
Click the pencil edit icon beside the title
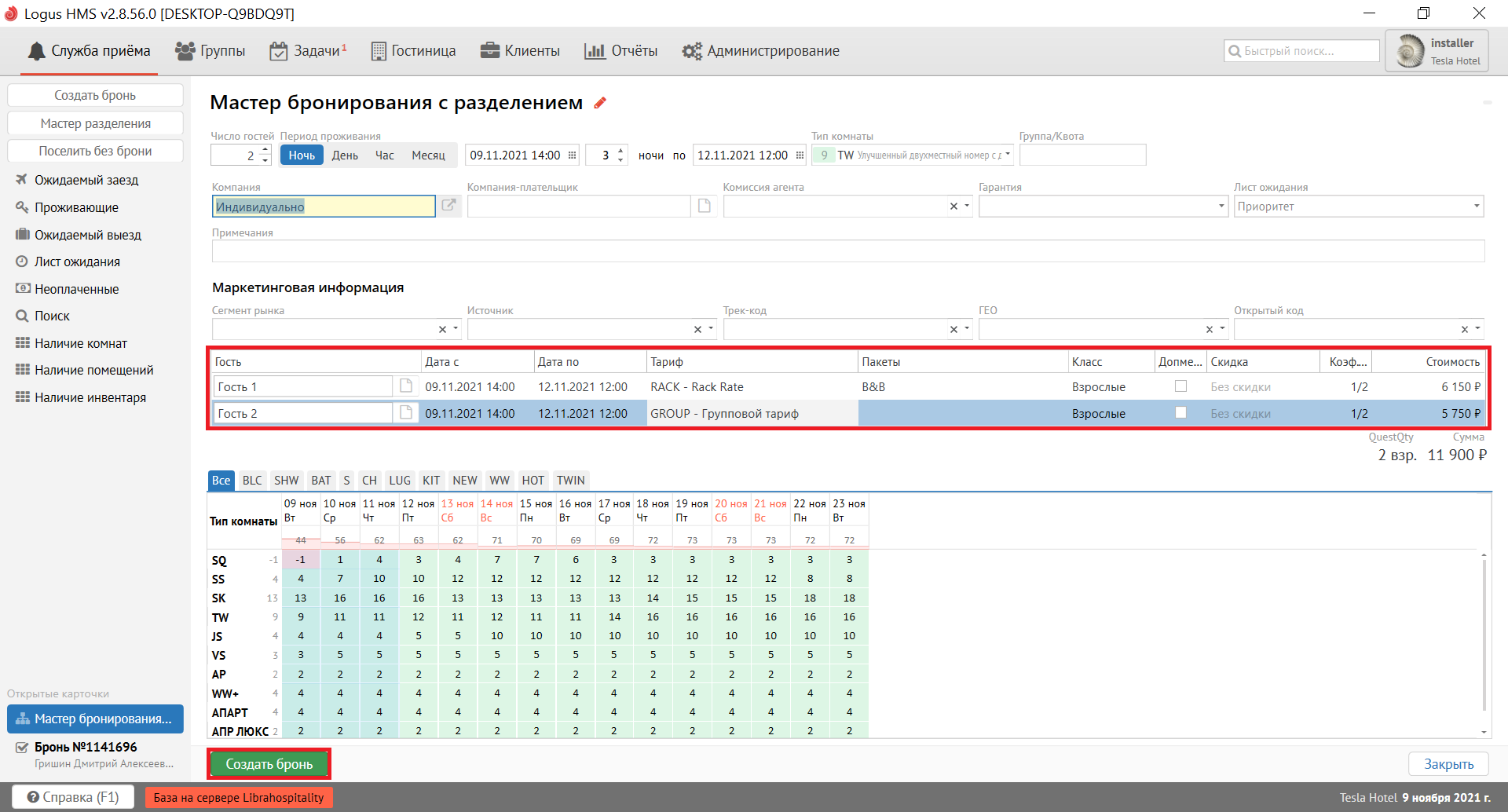click(x=600, y=103)
